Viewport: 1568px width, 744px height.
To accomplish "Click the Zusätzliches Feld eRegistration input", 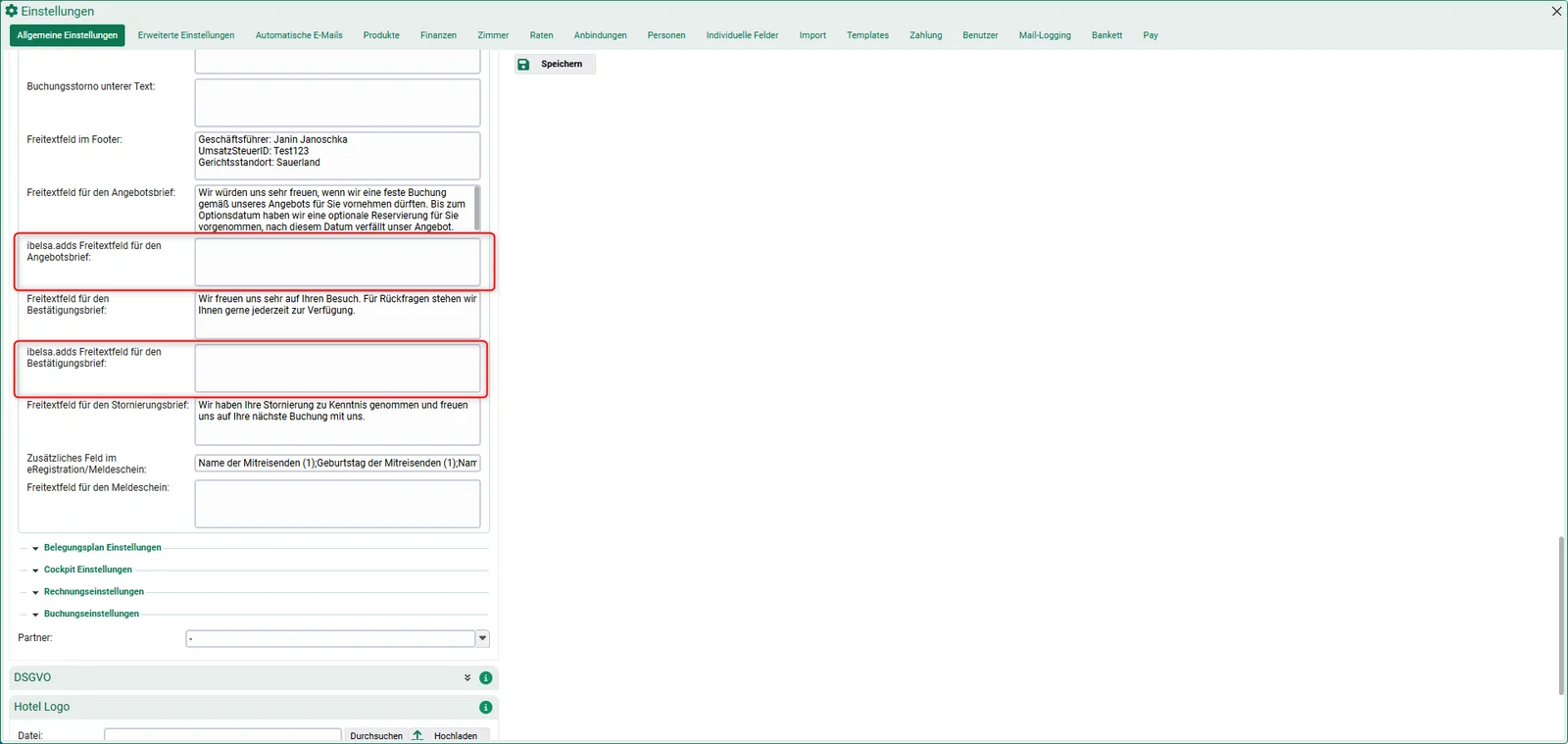I will 337,463.
